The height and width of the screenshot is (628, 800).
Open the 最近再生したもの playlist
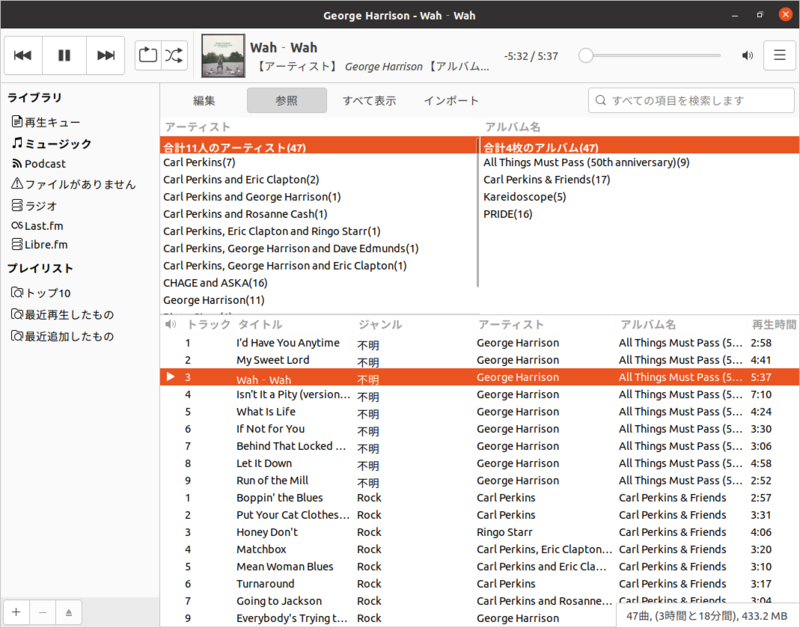point(63,314)
